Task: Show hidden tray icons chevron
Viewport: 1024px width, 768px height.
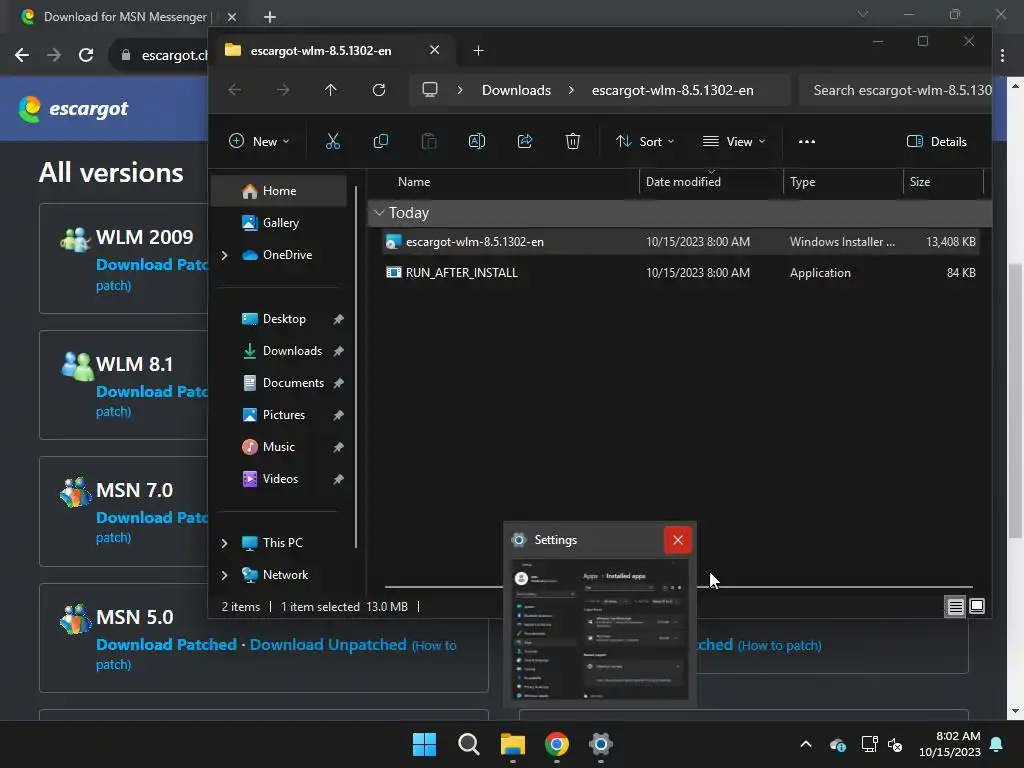Action: (x=806, y=744)
